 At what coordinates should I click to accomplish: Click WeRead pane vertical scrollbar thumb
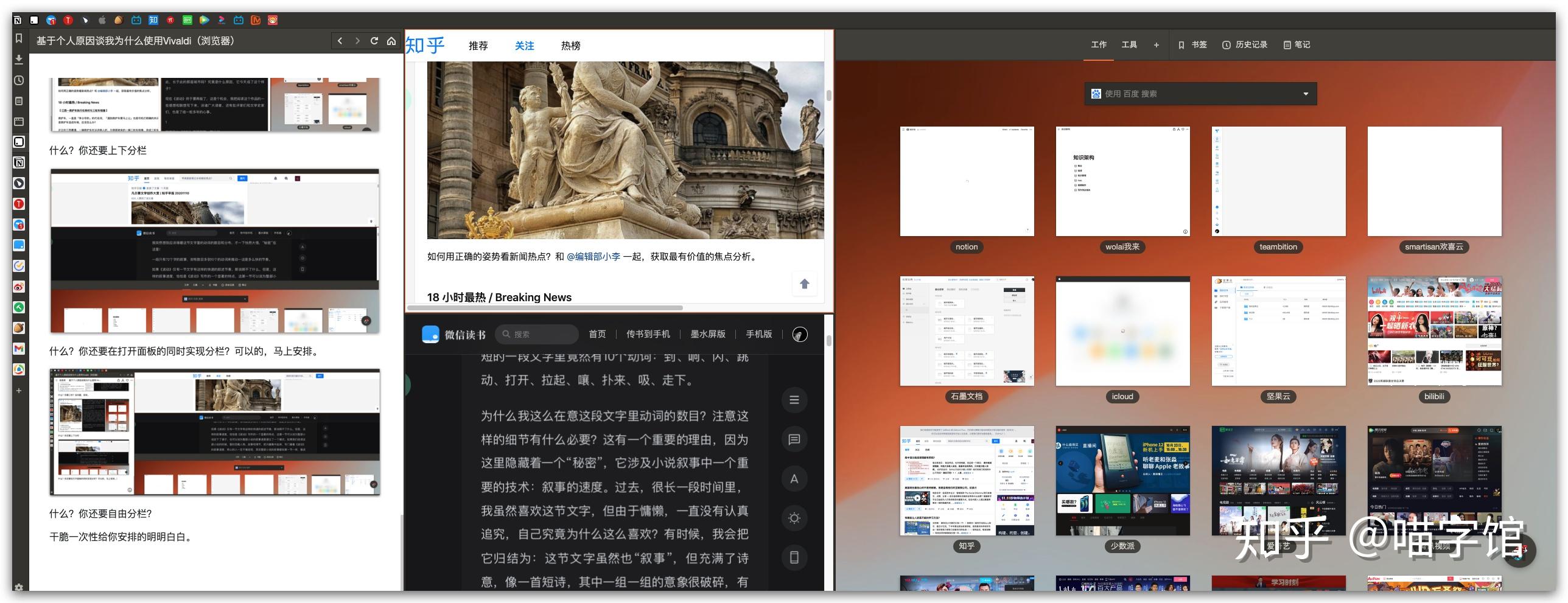click(828, 340)
